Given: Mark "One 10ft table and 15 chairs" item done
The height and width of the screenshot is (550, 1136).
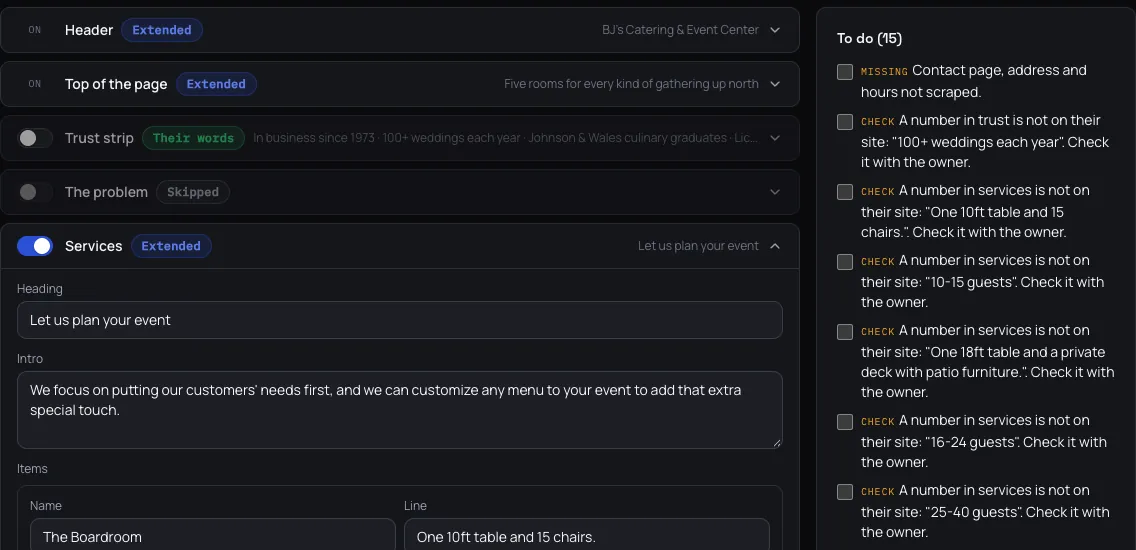Looking at the screenshot, I should coord(845,192).
